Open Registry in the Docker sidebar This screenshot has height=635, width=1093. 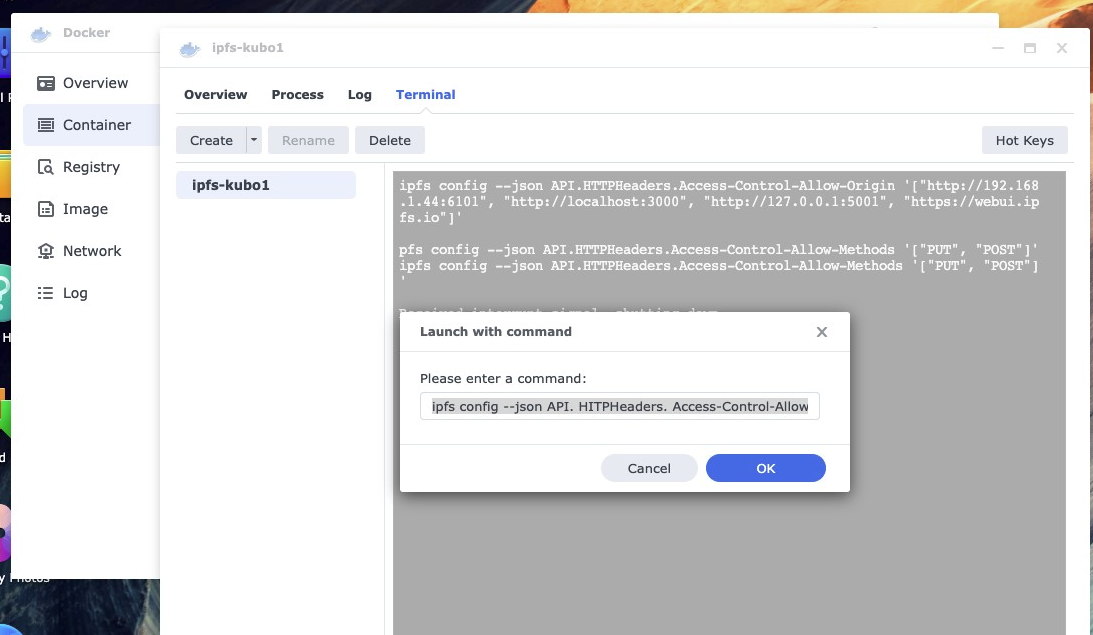click(90, 167)
